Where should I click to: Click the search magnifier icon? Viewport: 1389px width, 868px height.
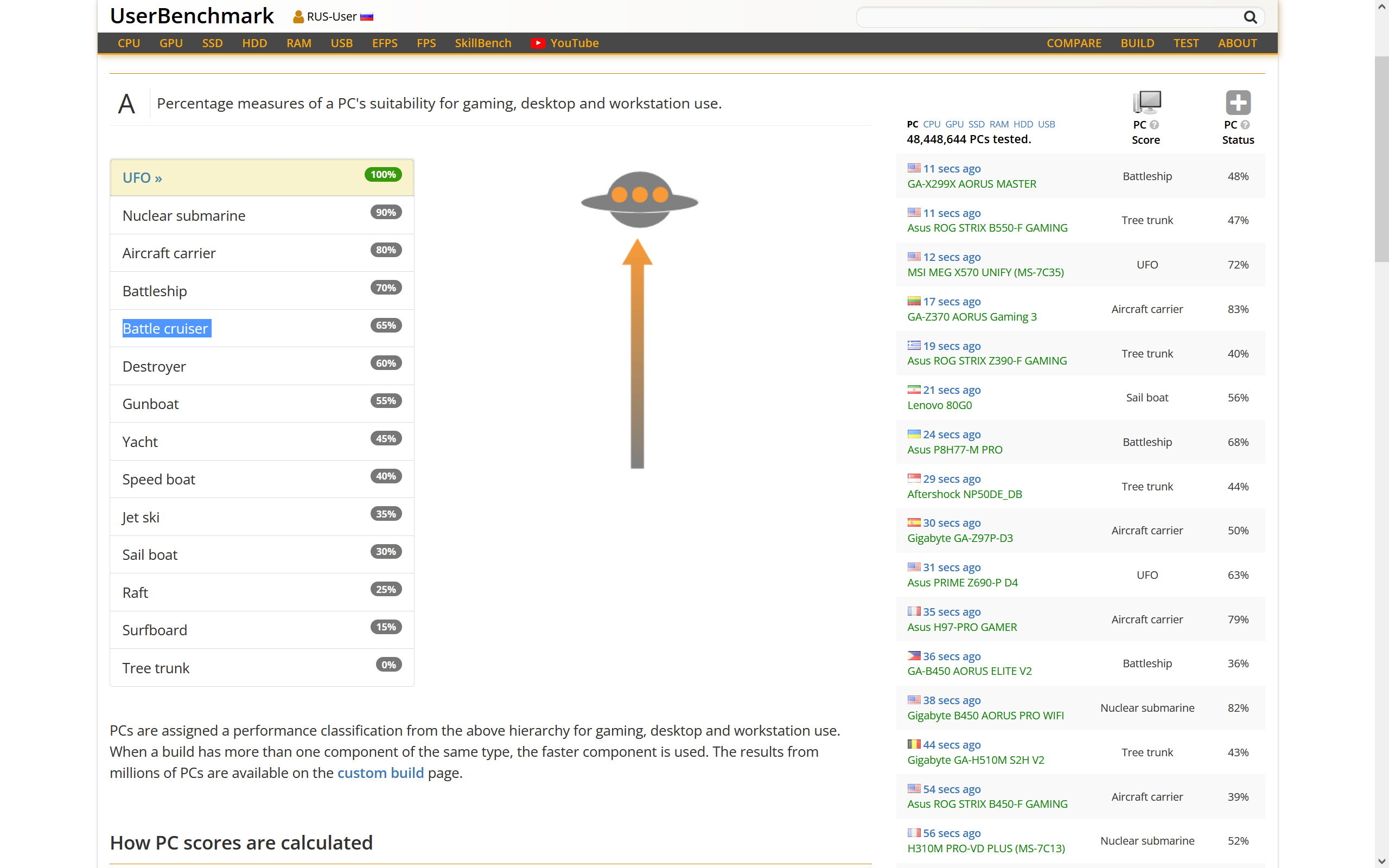(1250, 17)
